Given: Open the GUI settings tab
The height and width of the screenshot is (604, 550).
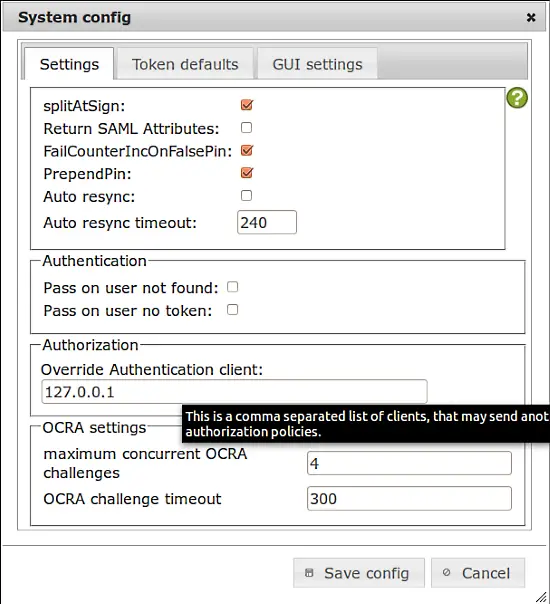Looking at the screenshot, I should click(317, 64).
